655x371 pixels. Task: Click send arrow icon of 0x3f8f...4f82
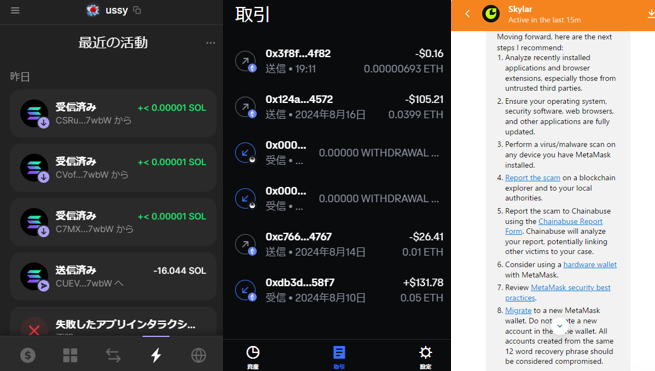tap(246, 61)
